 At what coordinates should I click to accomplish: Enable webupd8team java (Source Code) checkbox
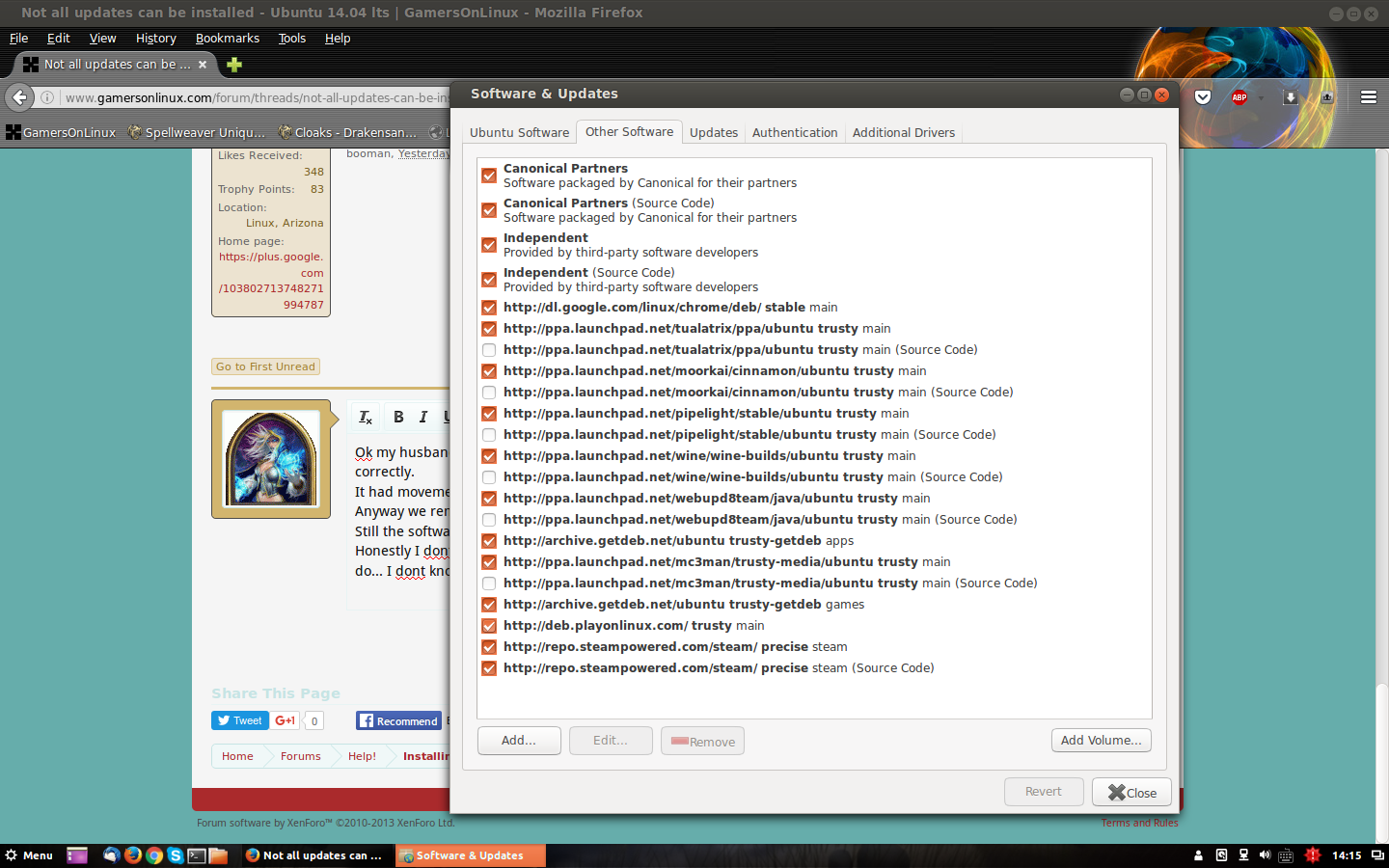[489, 520]
